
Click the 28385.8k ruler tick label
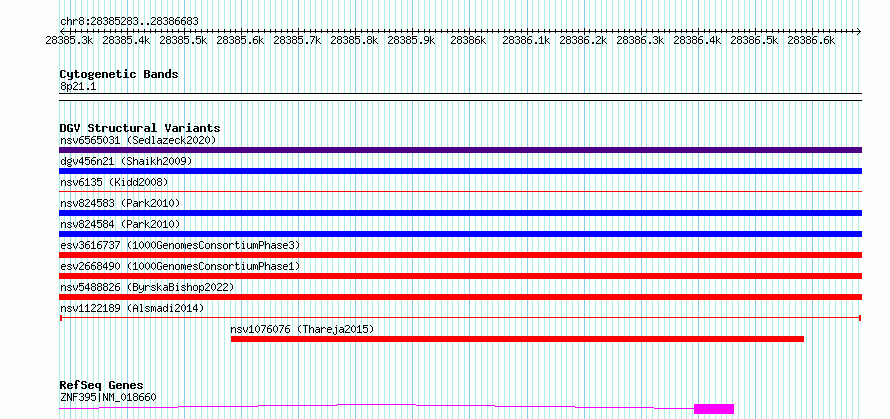click(x=354, y=40)
